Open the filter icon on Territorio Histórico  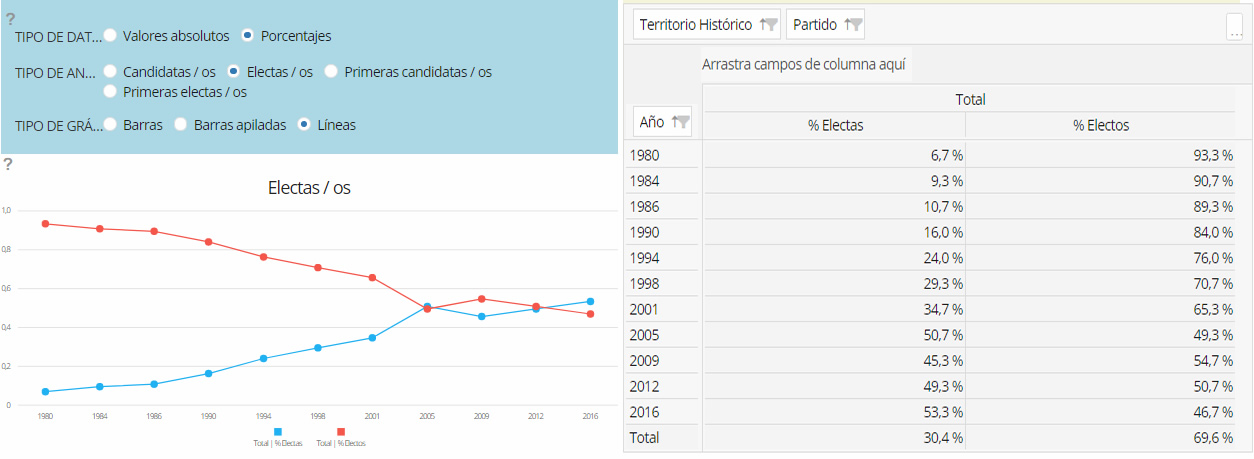(x=769, y=24)
